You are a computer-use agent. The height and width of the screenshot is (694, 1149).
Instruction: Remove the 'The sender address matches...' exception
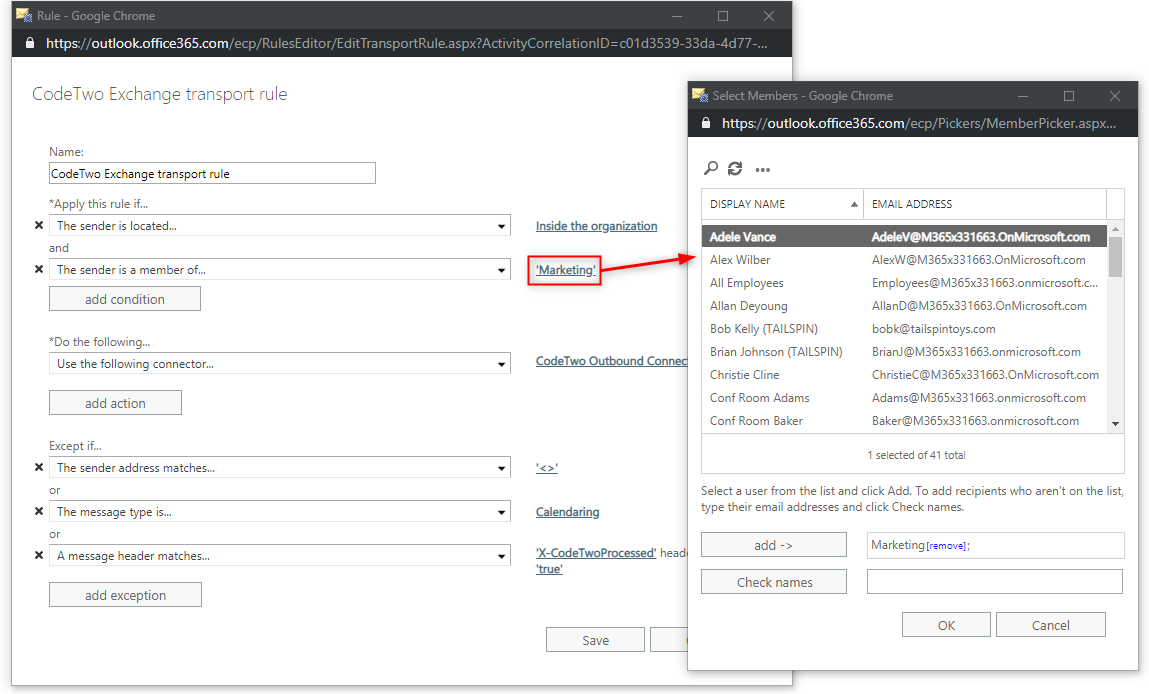[39, 467]
